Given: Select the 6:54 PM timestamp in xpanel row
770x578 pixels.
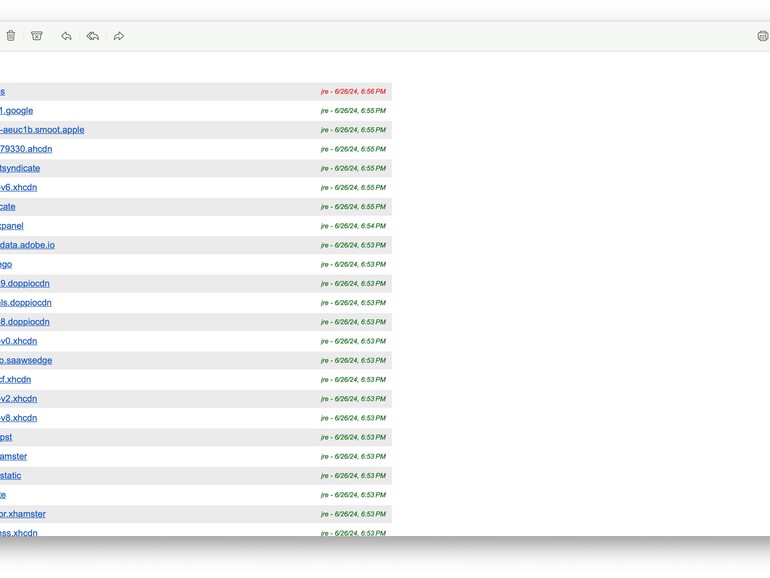Looking at the screenshot, I should click(353, 226).
